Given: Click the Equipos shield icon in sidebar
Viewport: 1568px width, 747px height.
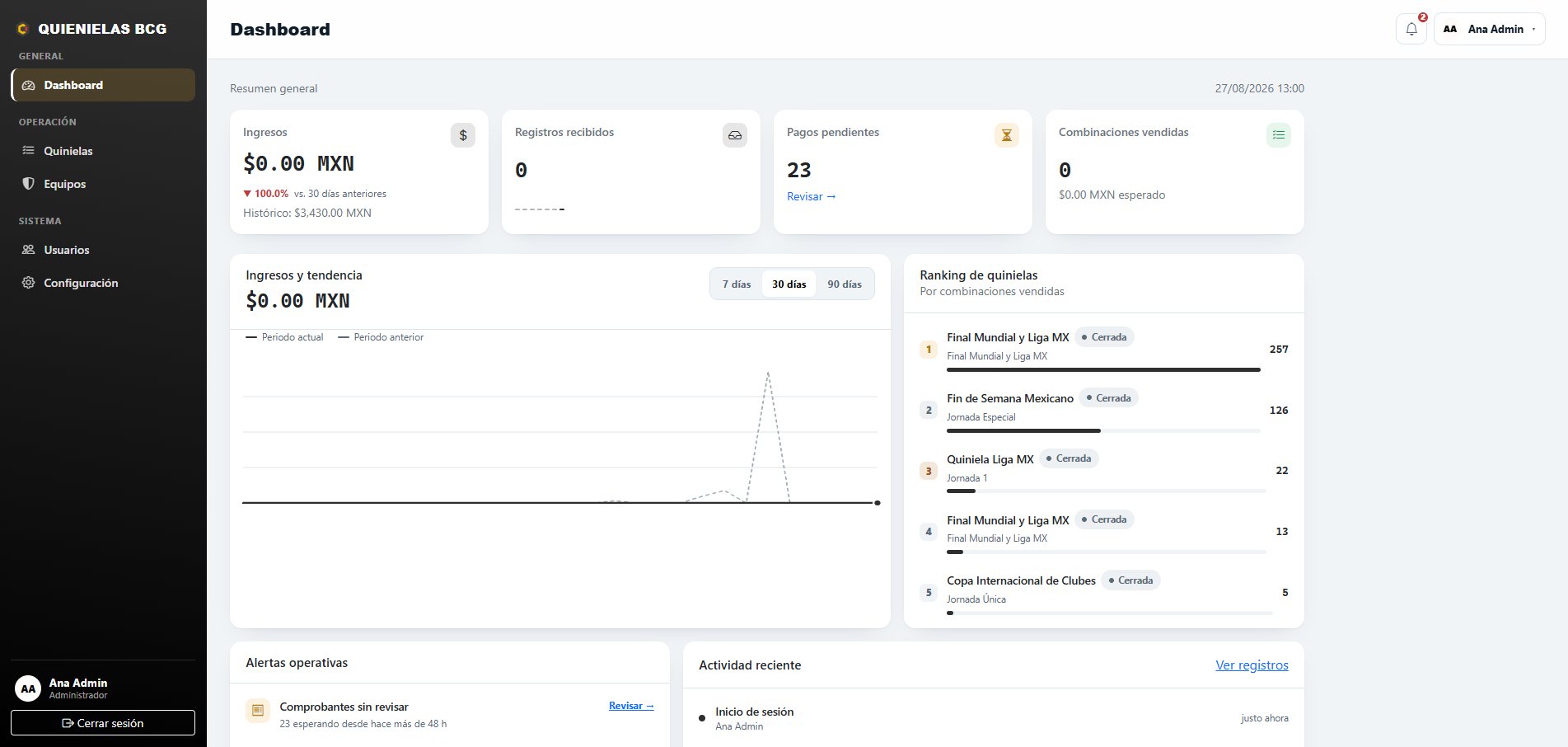Looking at the screenshot, I should click(x=29, y=184).
